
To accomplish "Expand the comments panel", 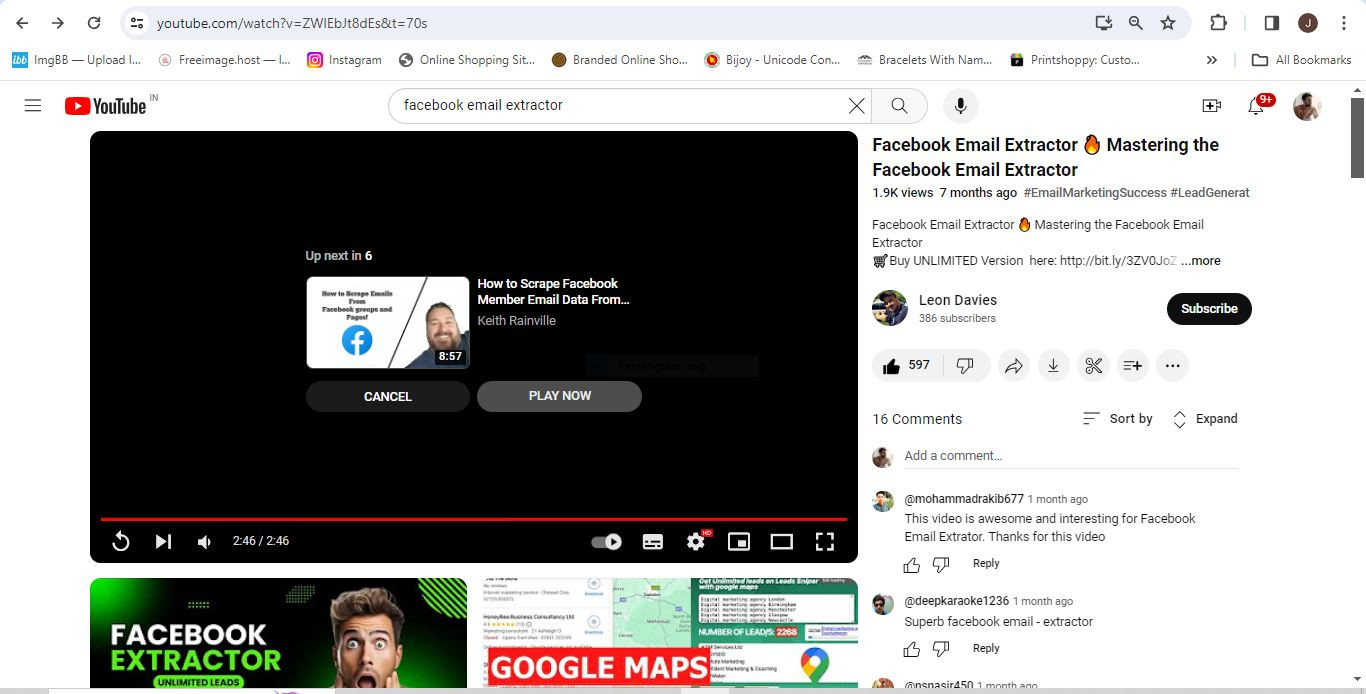I will click(x=1204, y=419).
